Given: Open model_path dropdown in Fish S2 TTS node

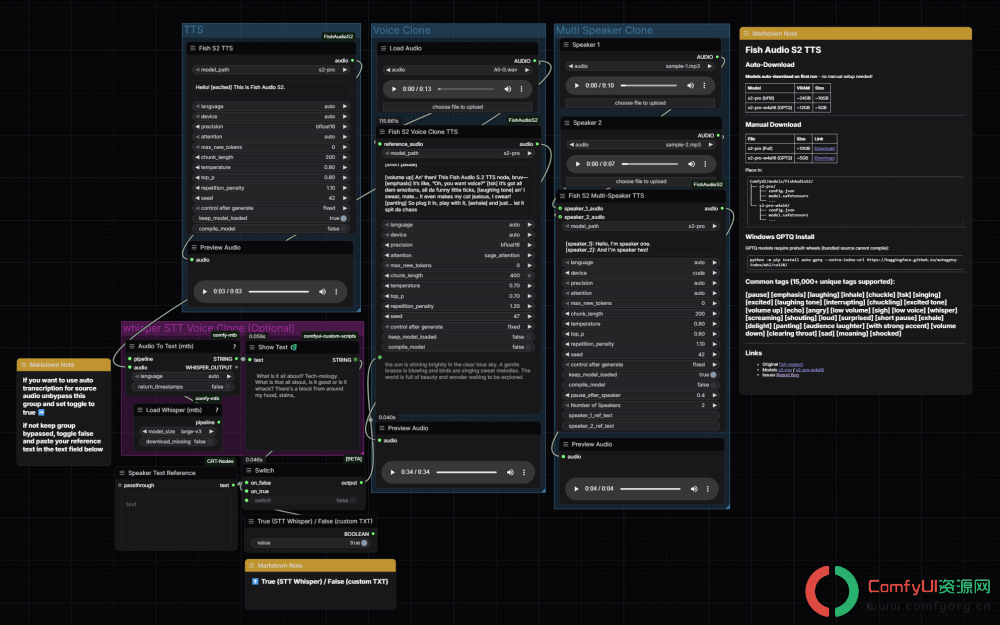Looking at the screenshot, I should pyautogui.click(x=271, y=70).
